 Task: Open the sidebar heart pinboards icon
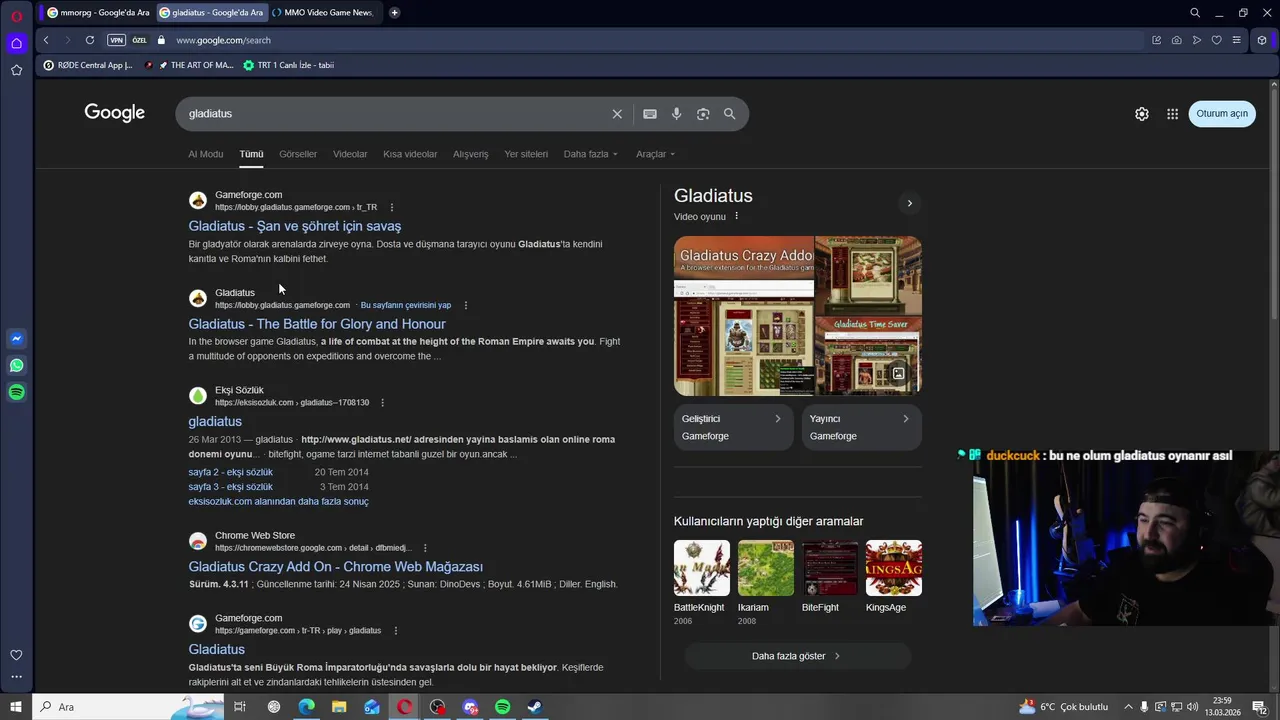(x=16, y=655)
